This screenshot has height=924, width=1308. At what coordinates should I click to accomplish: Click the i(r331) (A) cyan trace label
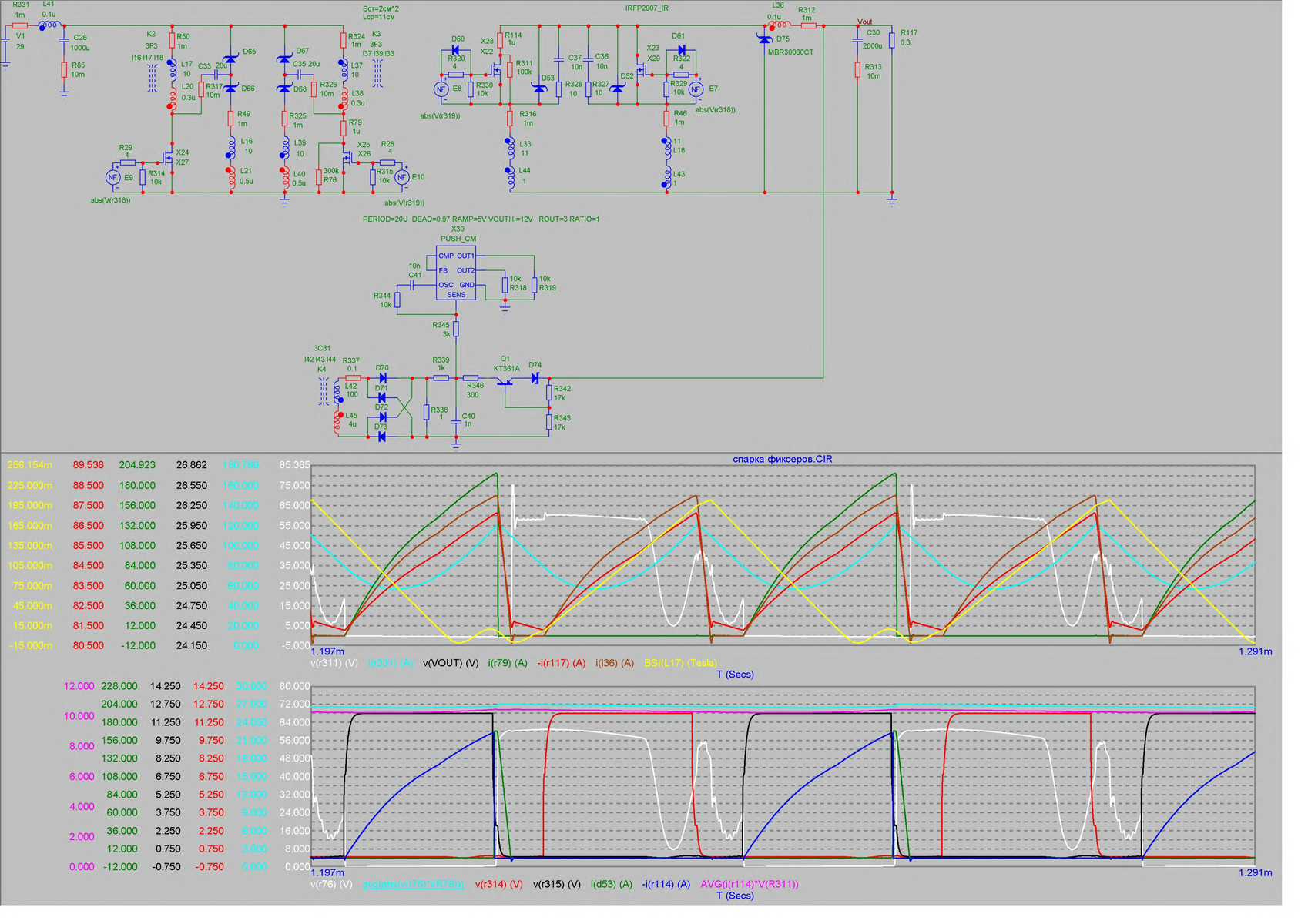[390, 662]
